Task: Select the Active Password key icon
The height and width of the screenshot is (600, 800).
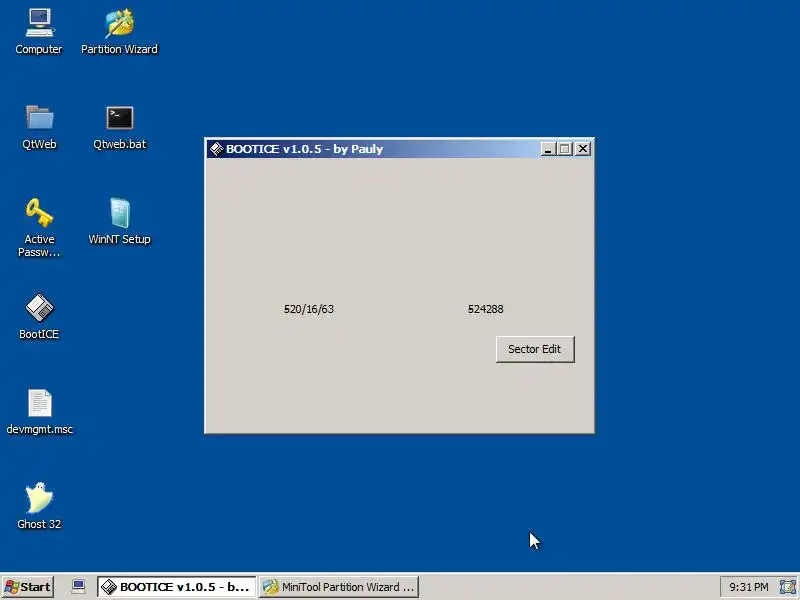Action: [x=39, y=228]
